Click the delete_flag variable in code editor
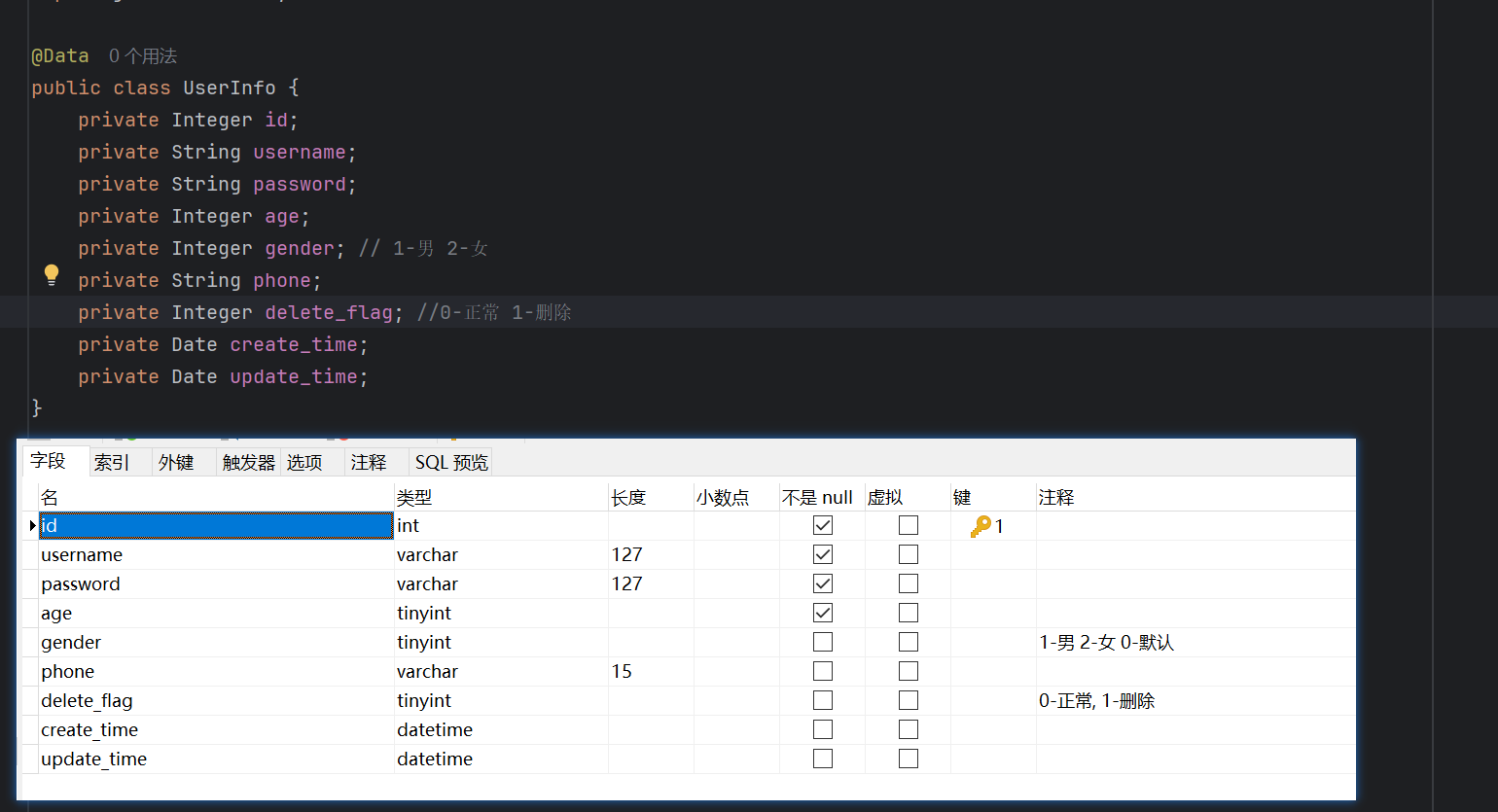This screenshot has width=1498, height=812. [x=329, y=313]
